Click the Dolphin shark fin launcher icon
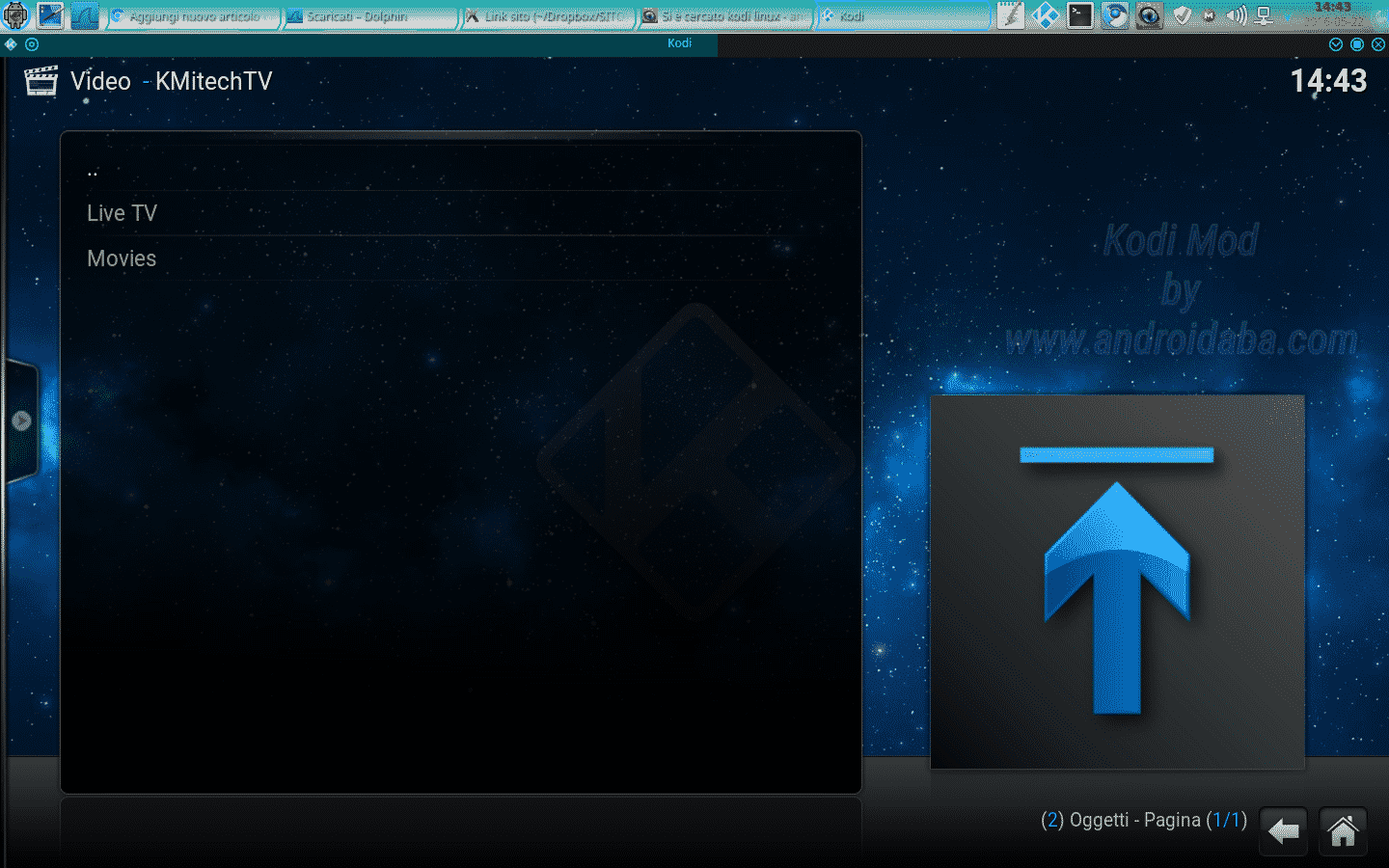The image size is (1389, 868). click(x=85, y=15)
